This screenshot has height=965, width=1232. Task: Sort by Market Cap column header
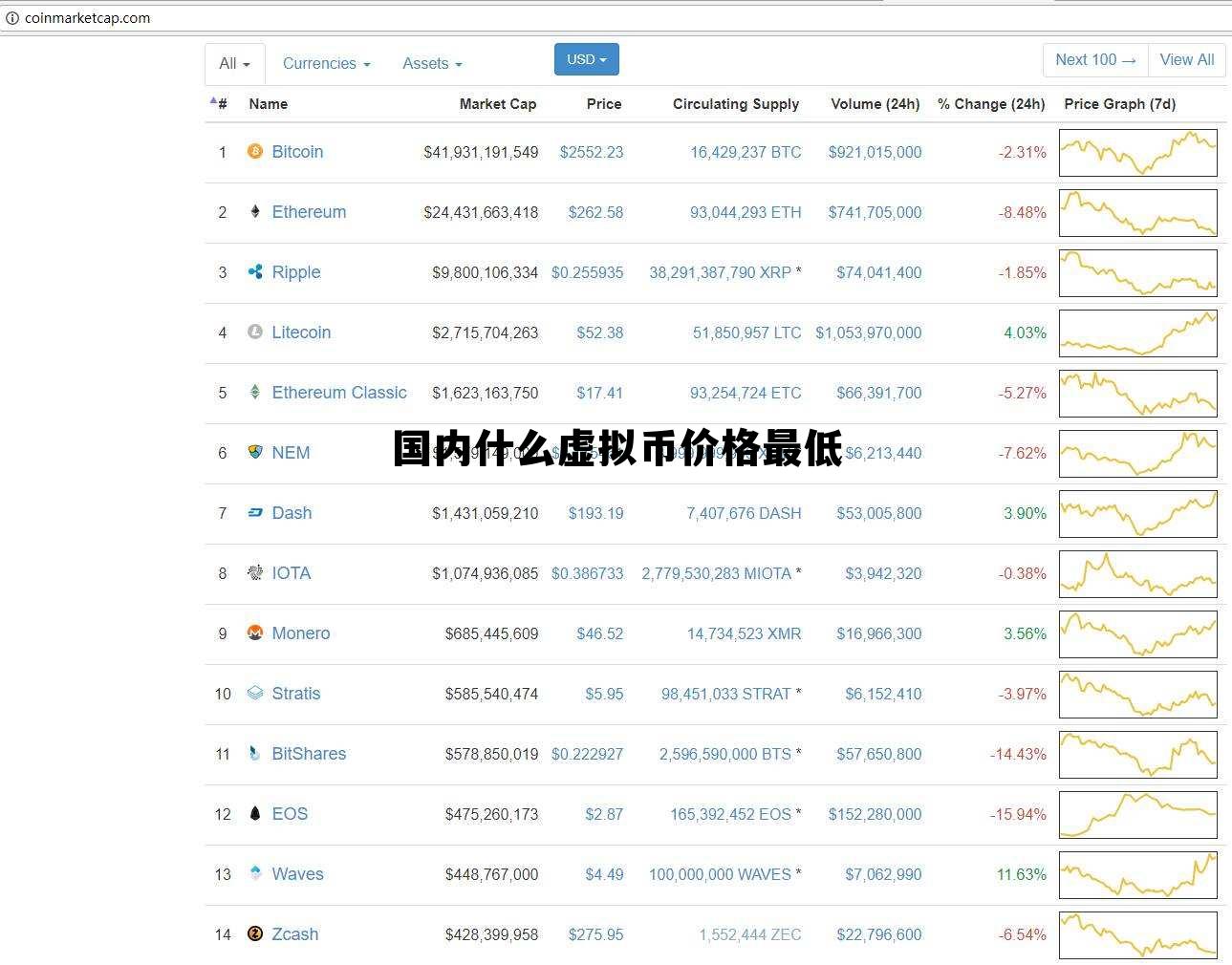(x=497, y=103)
